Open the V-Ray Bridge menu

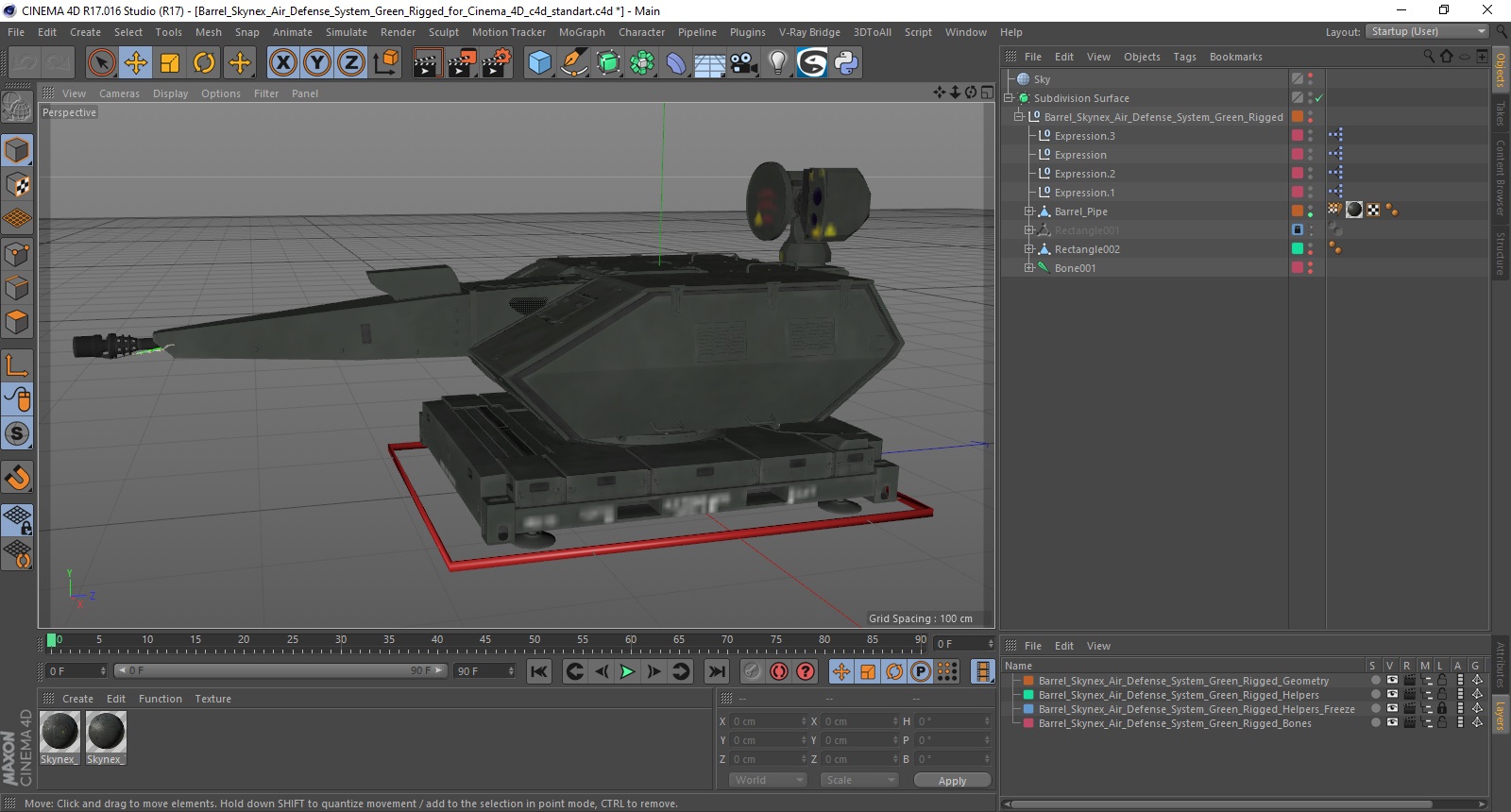pos(809,32)
